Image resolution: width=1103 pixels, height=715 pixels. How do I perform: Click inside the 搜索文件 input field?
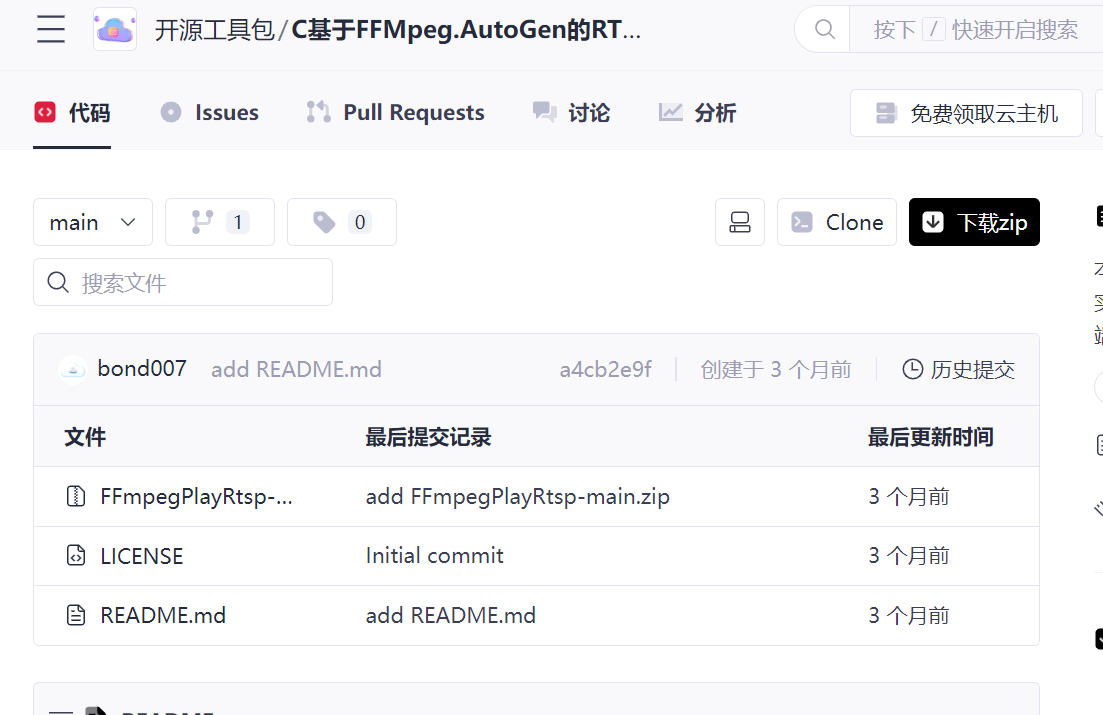coord(183,282)
